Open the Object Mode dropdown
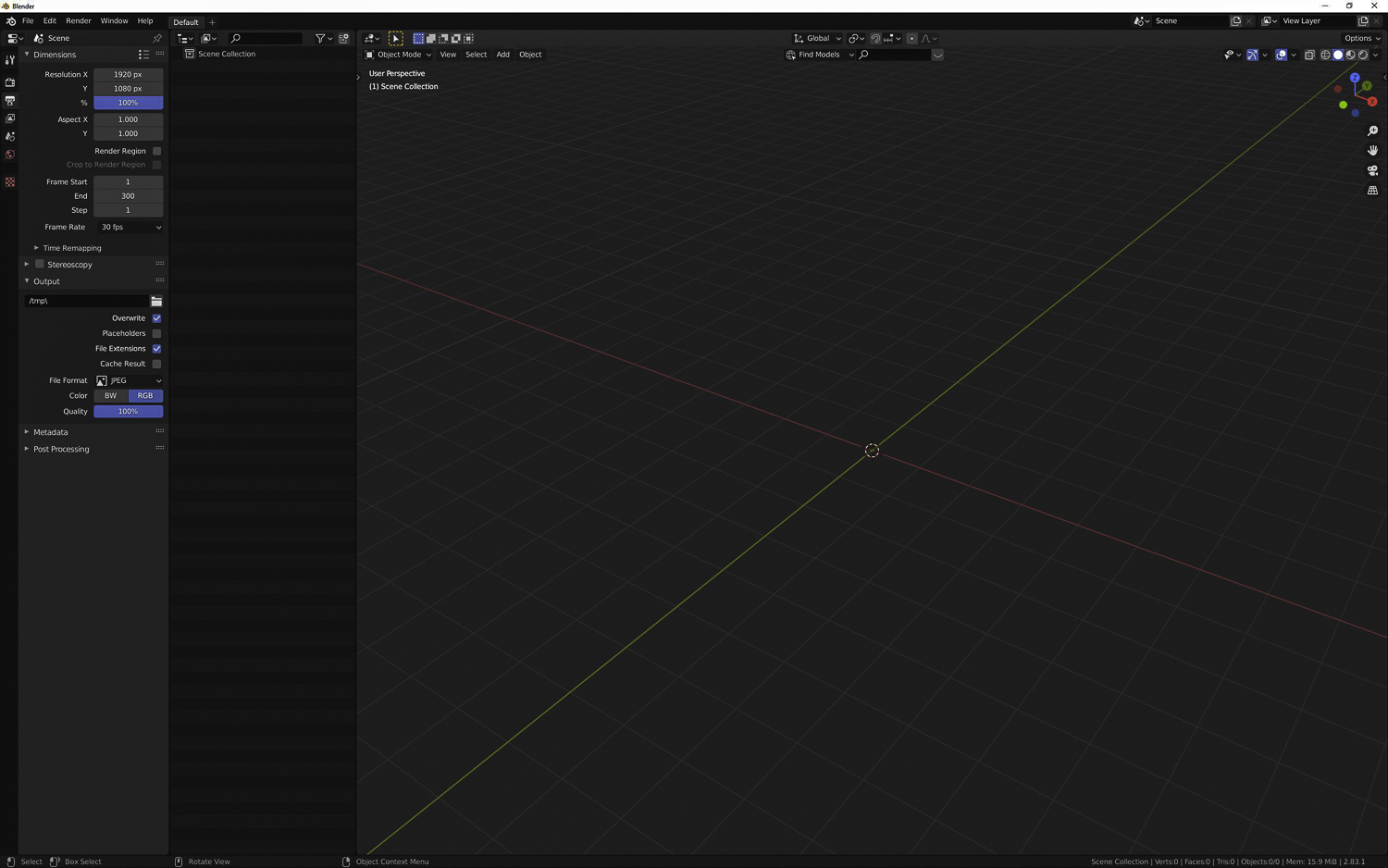 coord(399,55)
